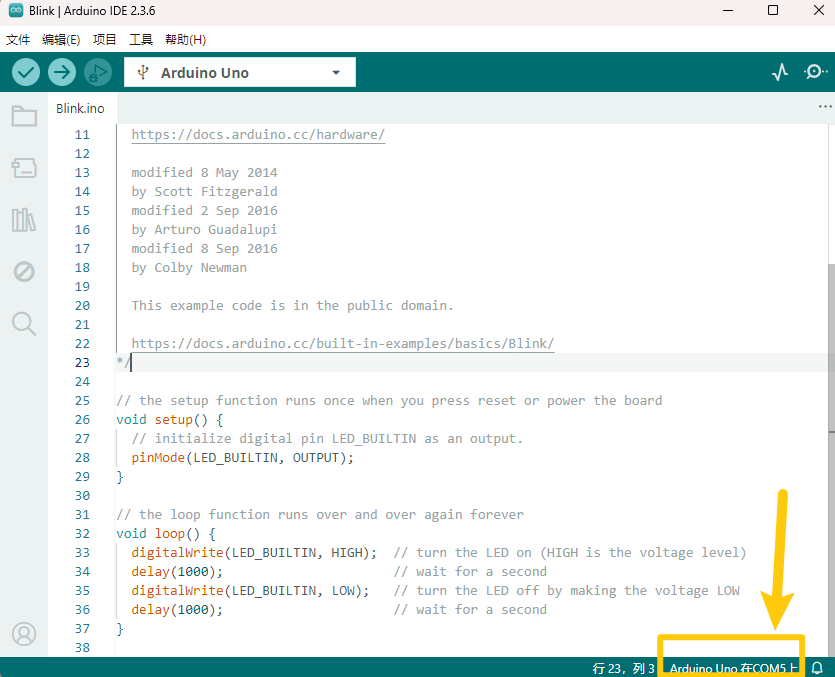The image size is (835, 677).
Task: Click the 行 23, 列 3 cursor position
Action: pos(623,668)
